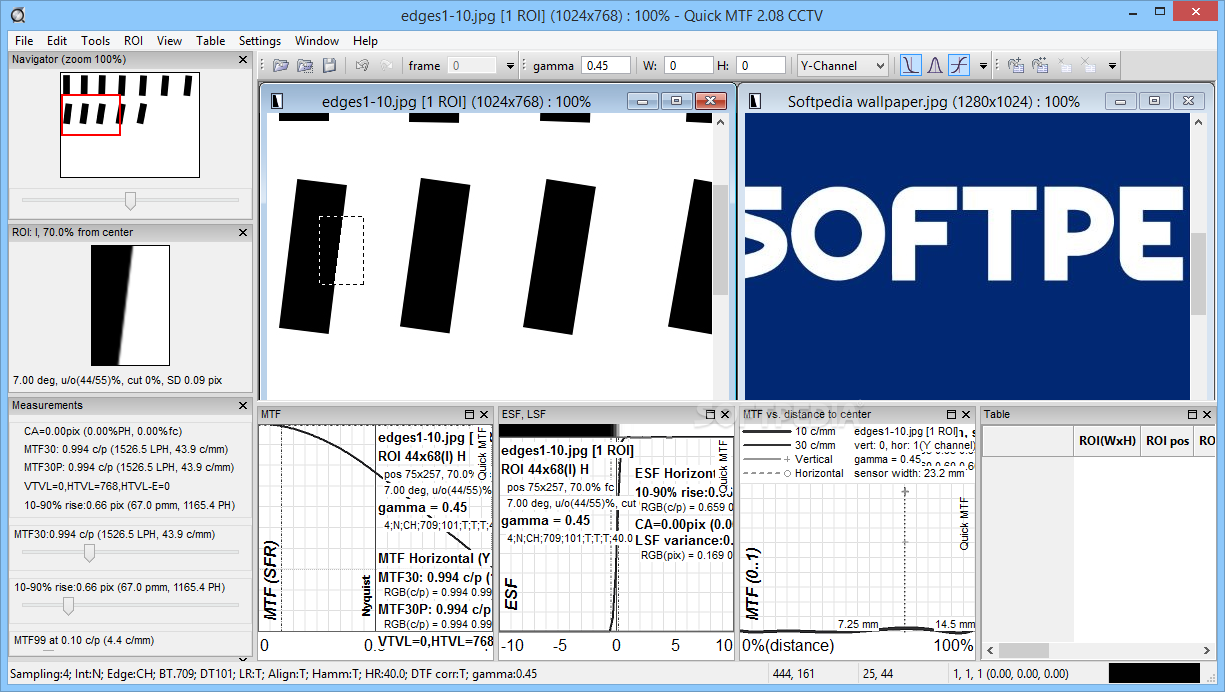The height and width of the screenshot is (692, 1225).
Task: Click the Navigator zoom slider
Action: 130,200
